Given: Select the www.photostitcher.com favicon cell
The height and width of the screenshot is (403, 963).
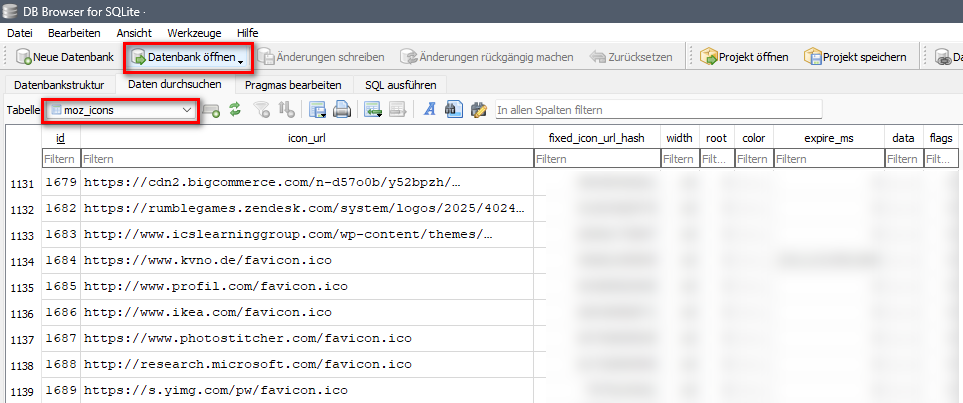Looking at the screenshot, I should [x=307, y=338].
